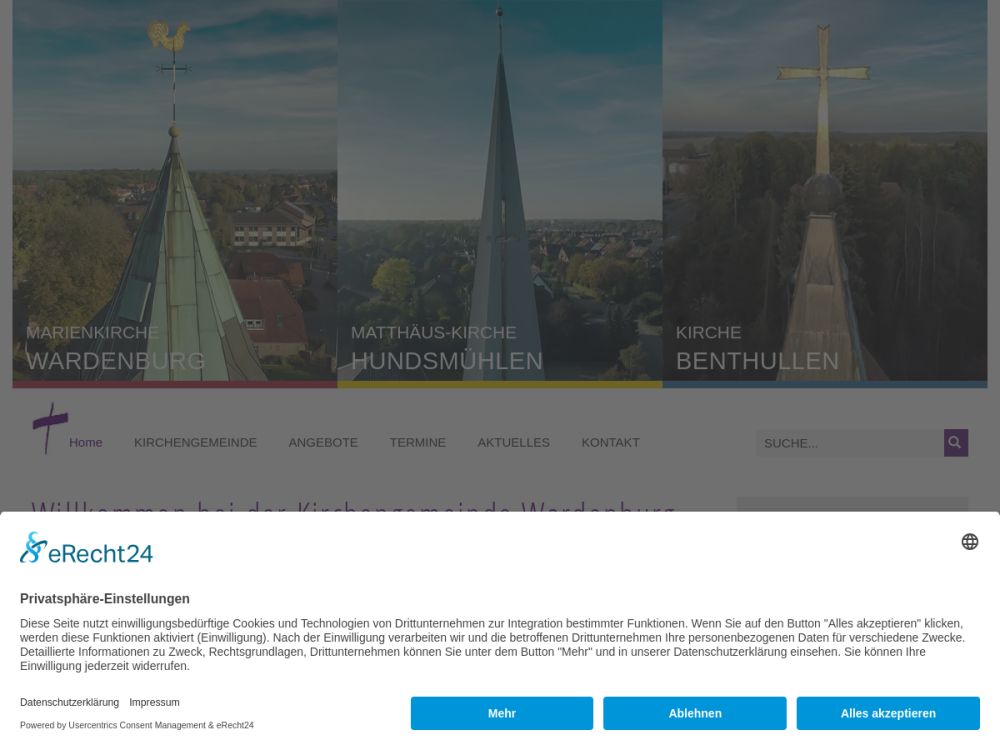
Task: Open the Impressum link
Action: pos(154,702)
